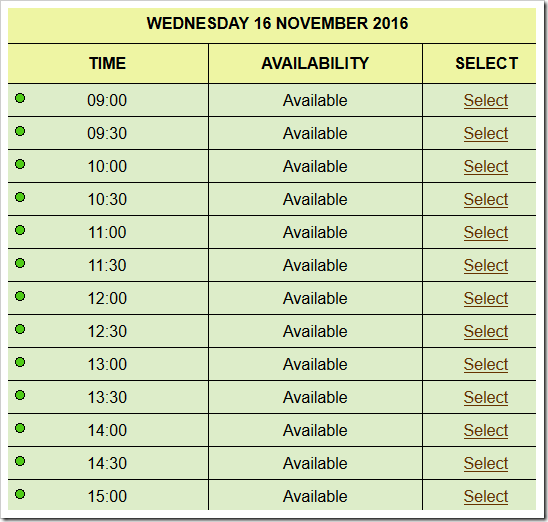Book the 12:00 slot via Select
Viewport: 548px width, 522px height.
486,299
